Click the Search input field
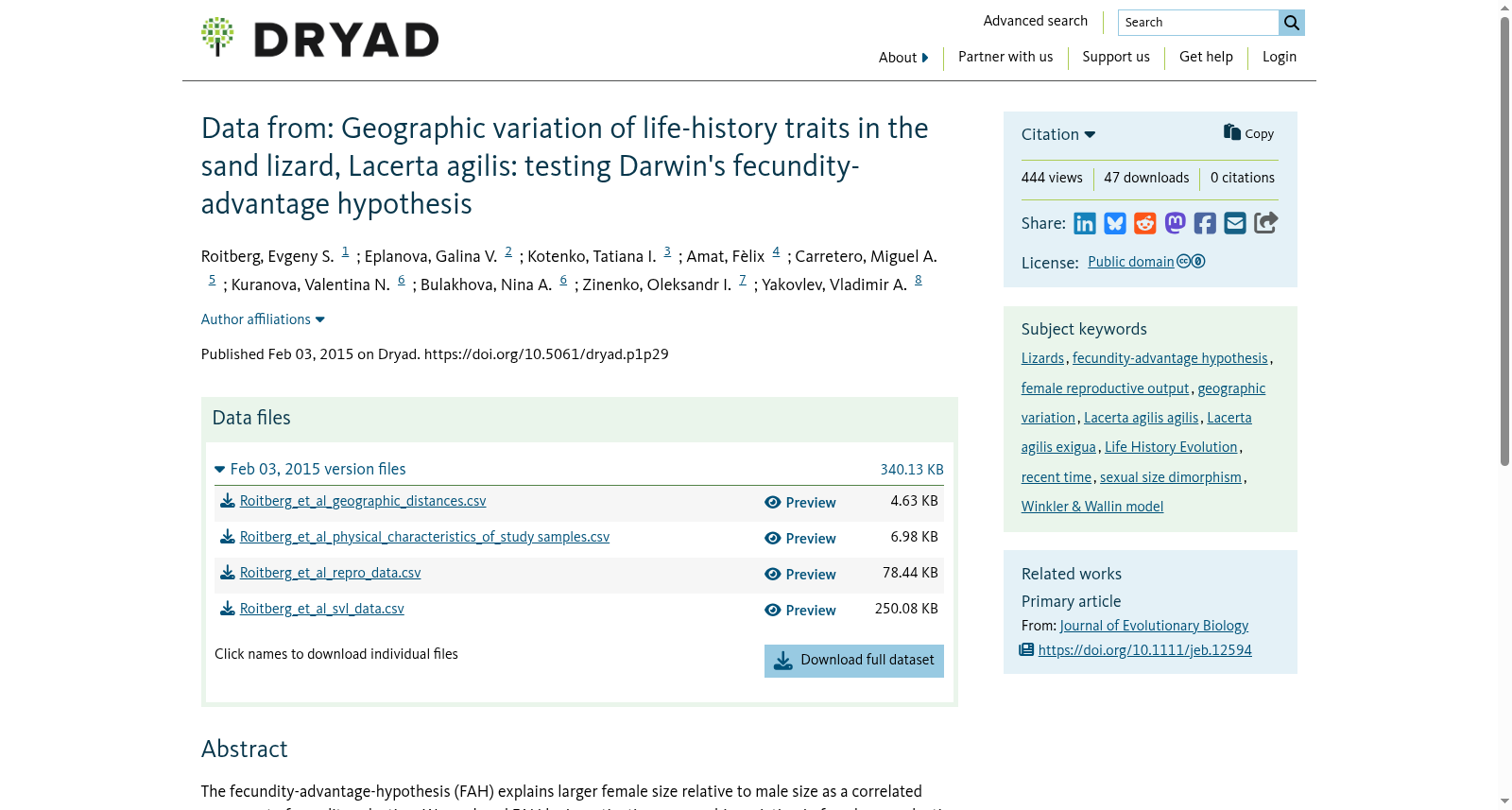Screen dimensions: 1512x810 coord(1198,23)
